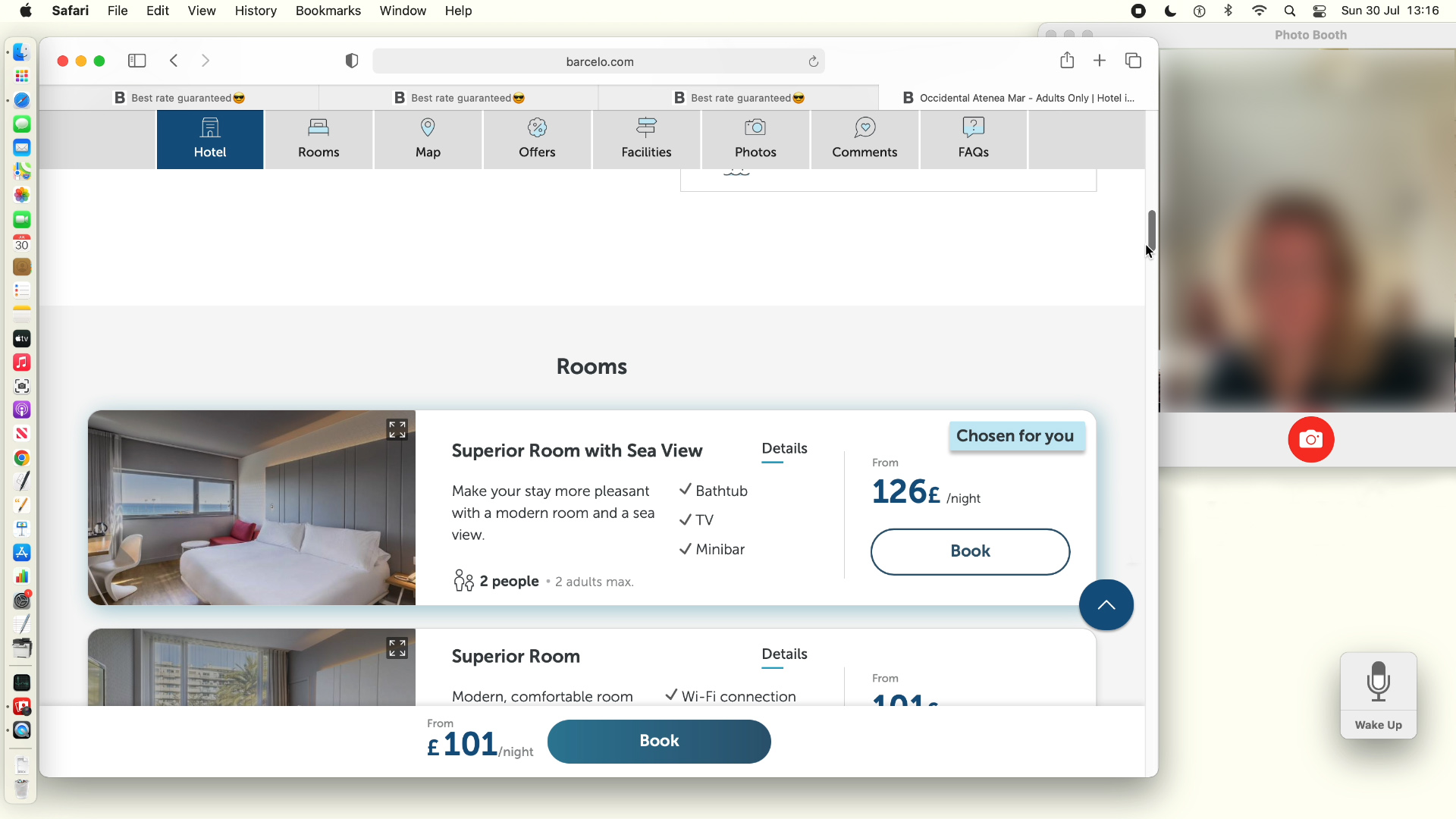The image size is (1456, 819).
Task: Show the Safari tab overview
Action: [1133, 61]
